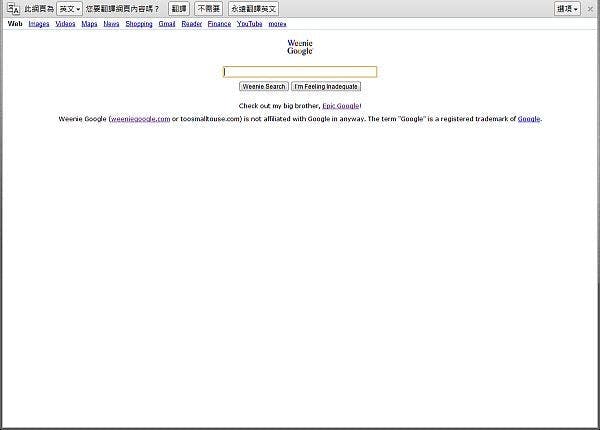Click the 永遠翻譯英文 always translate button
Viewport: 600px width, 430px height.
pos(253,9)
